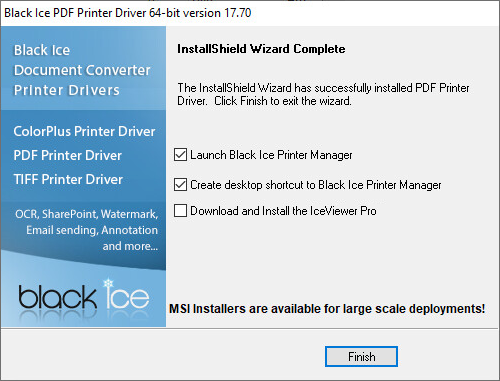Disable Create desktop shortcut checkbox
This screenshot has width=500, height=381.
180,184
